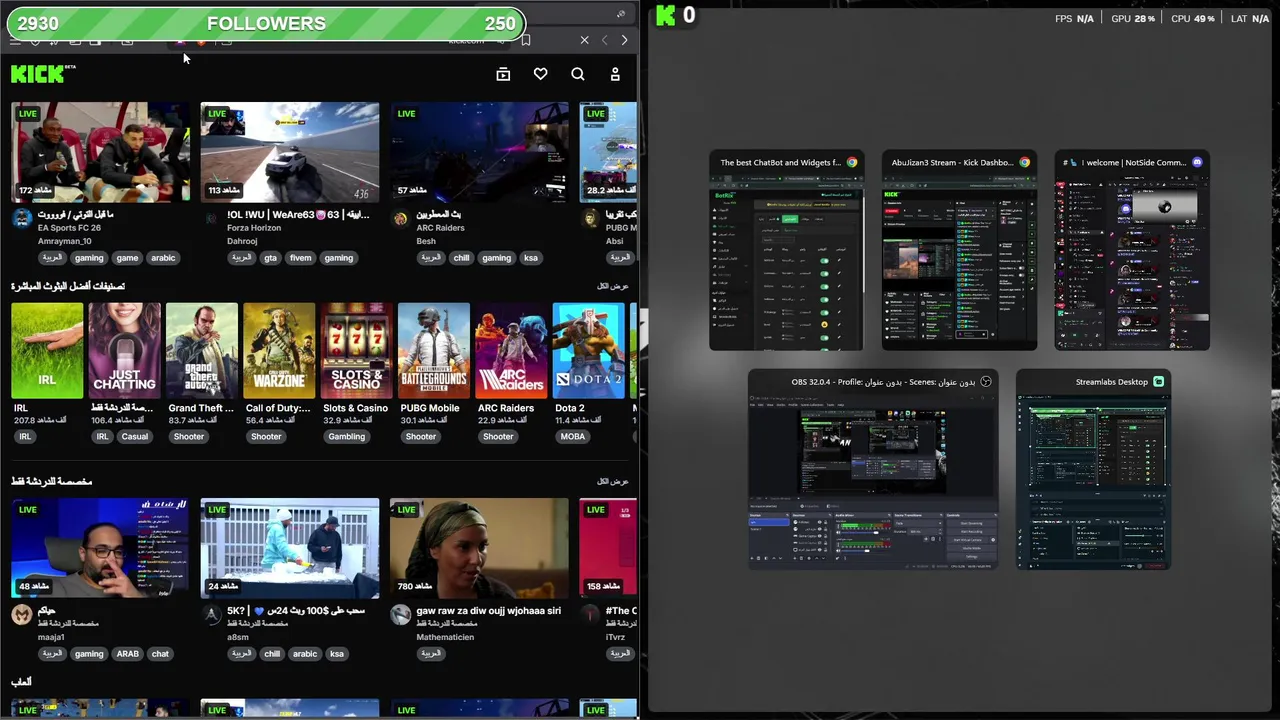Click the 'Gambling' tag under Slots & Casino
This screenshot has width=1280, height=720.
[x=347, y=437]
